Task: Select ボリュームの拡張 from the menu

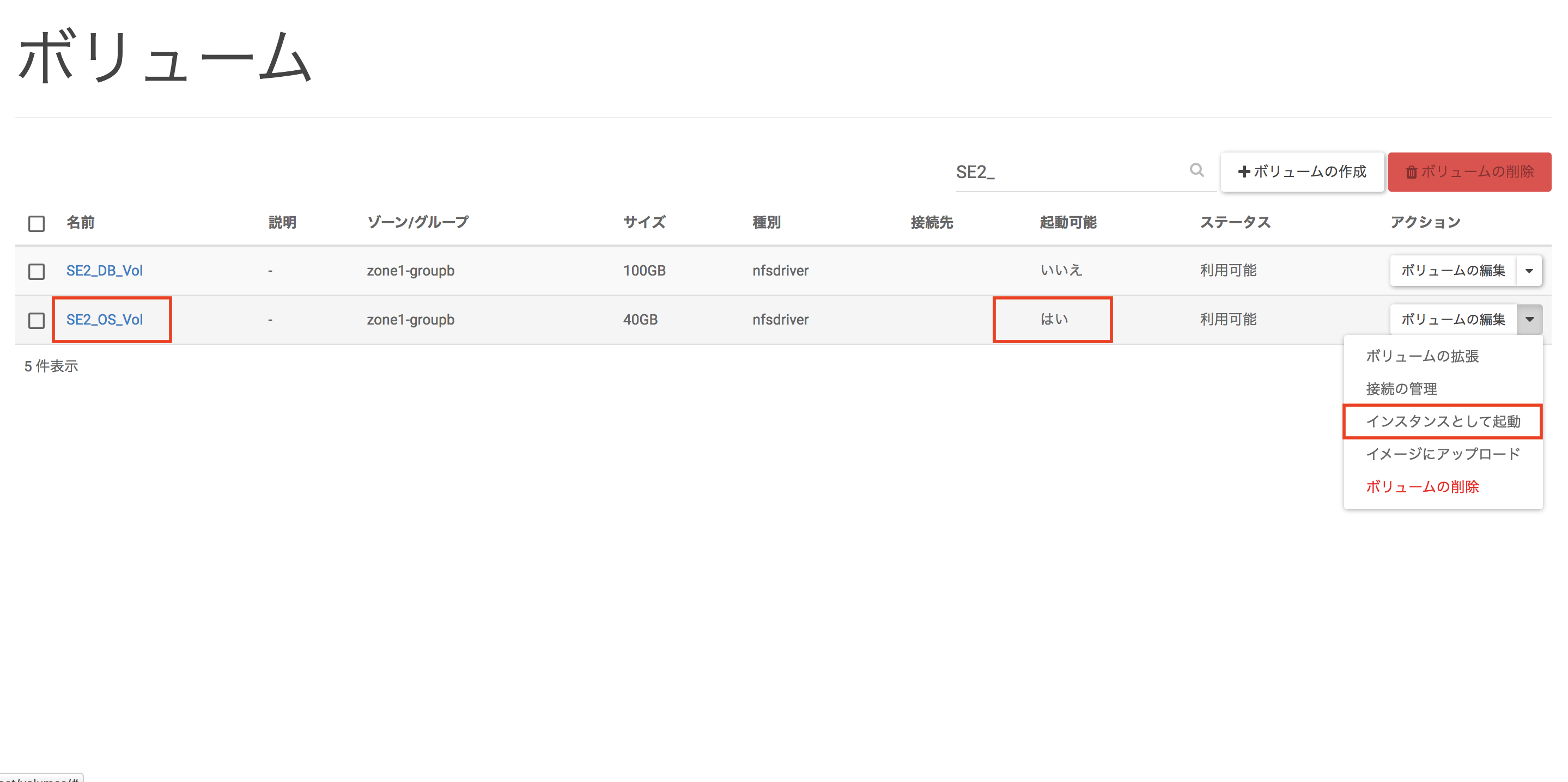Action: click(1422, 356)
